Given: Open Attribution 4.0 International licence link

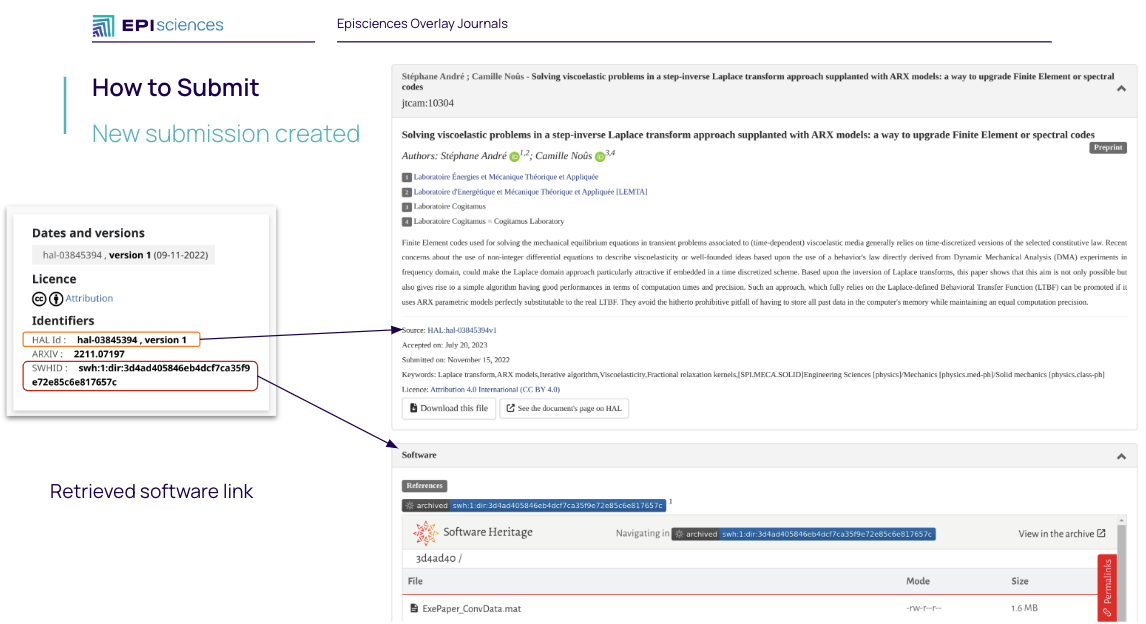Looking at the screenshot, I should tap(495, 389).
